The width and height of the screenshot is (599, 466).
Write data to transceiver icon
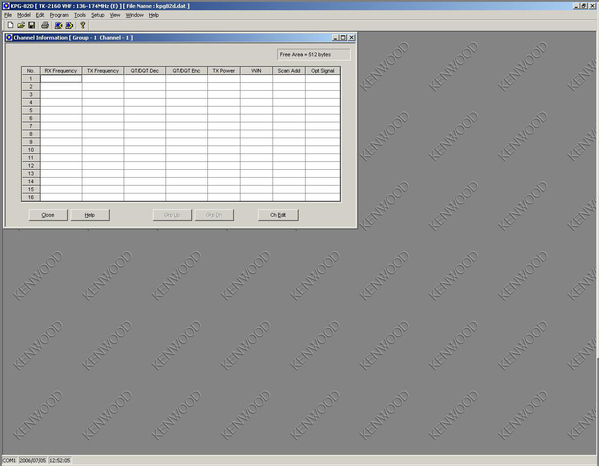click(69, 25)
